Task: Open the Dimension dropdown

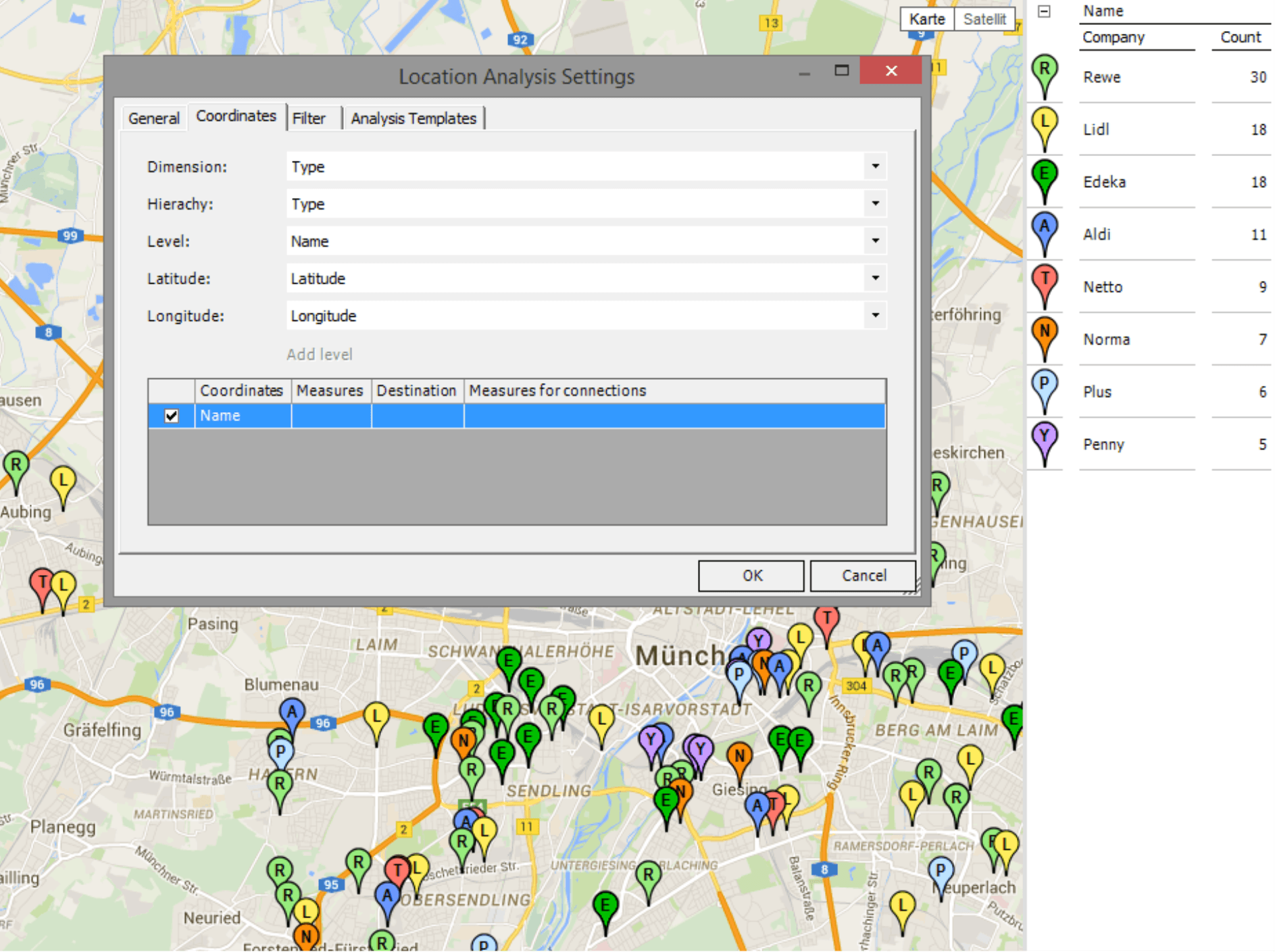Action: click(x=875, y=166)
